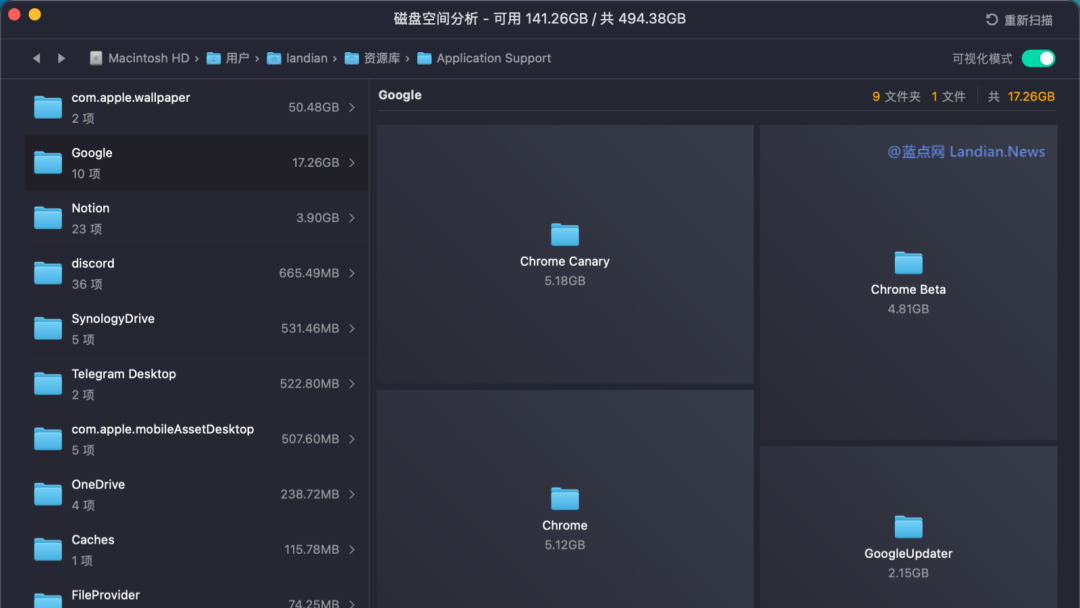Click the Telegram Desktop folder icon
Screen dimensions: 1080x608
(48, 384)
